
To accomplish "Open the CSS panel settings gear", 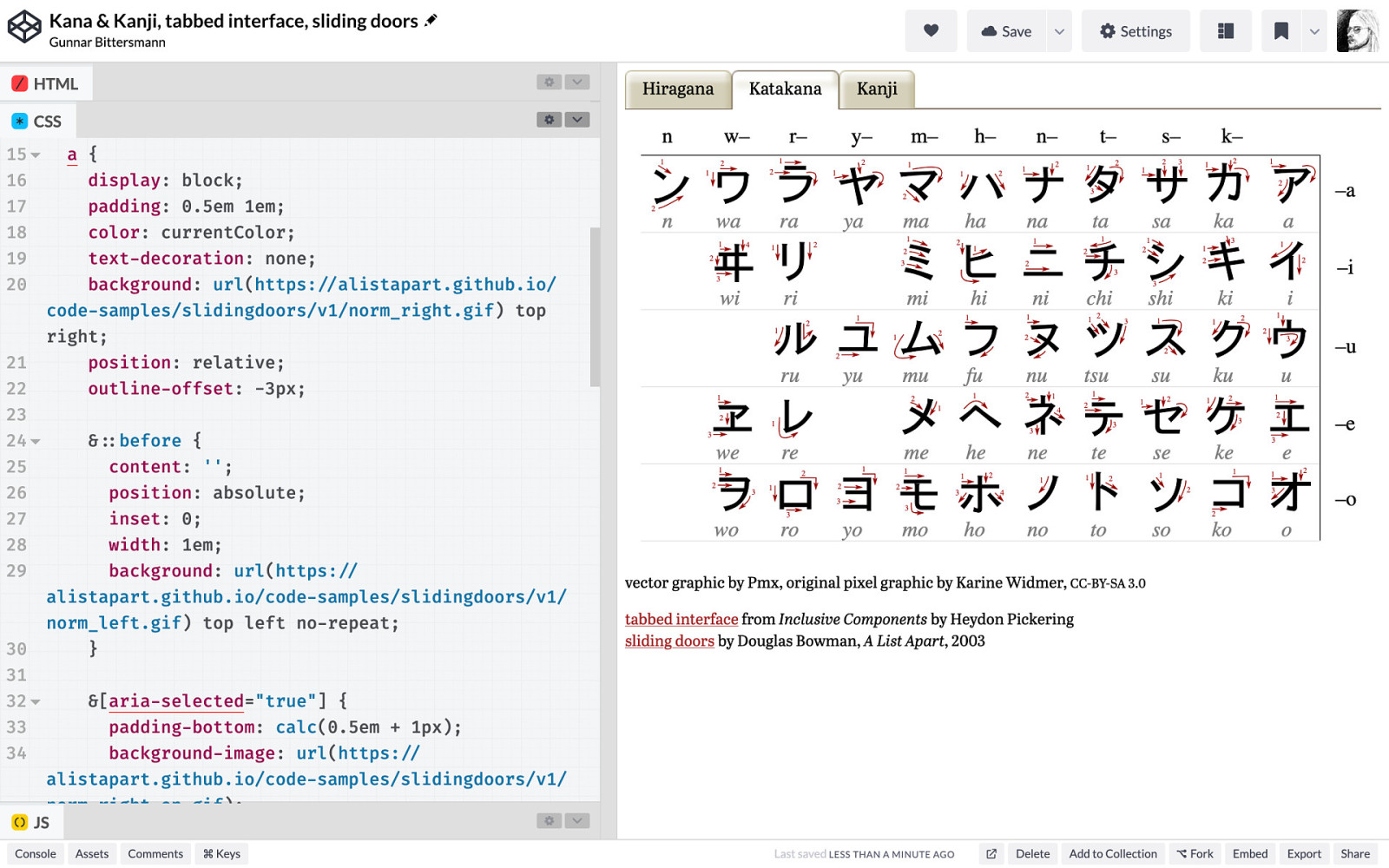I will click(x=549, y=120).
